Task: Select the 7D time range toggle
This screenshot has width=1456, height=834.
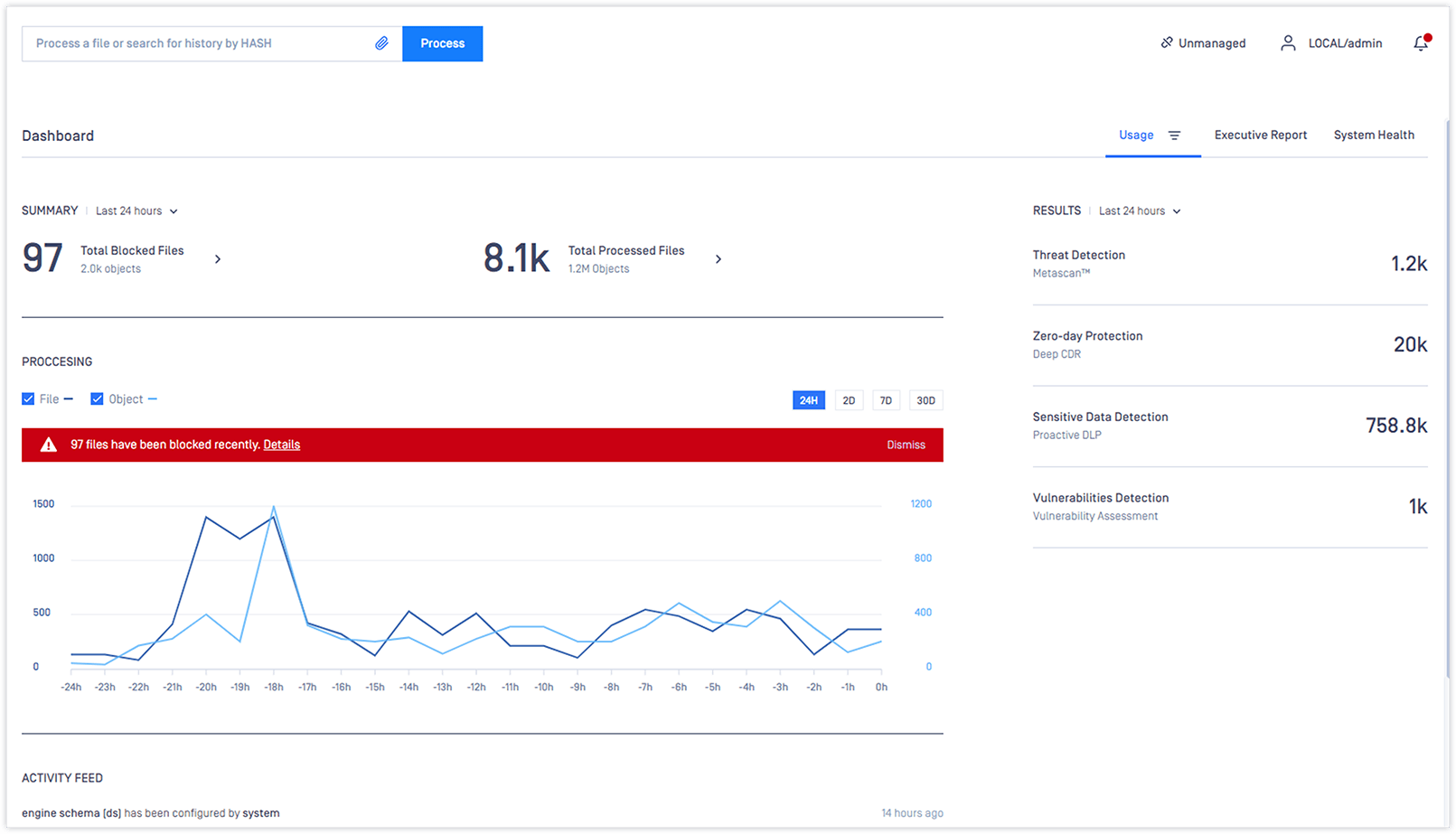Action: 886,400
